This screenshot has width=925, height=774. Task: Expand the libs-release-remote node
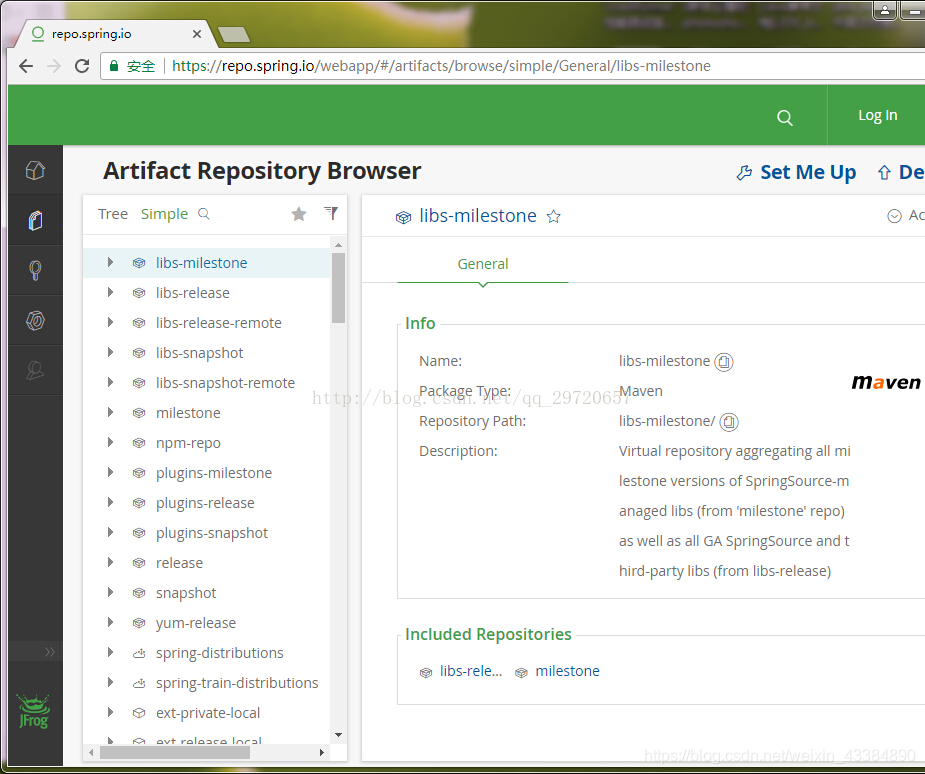(x=110, y=323)
